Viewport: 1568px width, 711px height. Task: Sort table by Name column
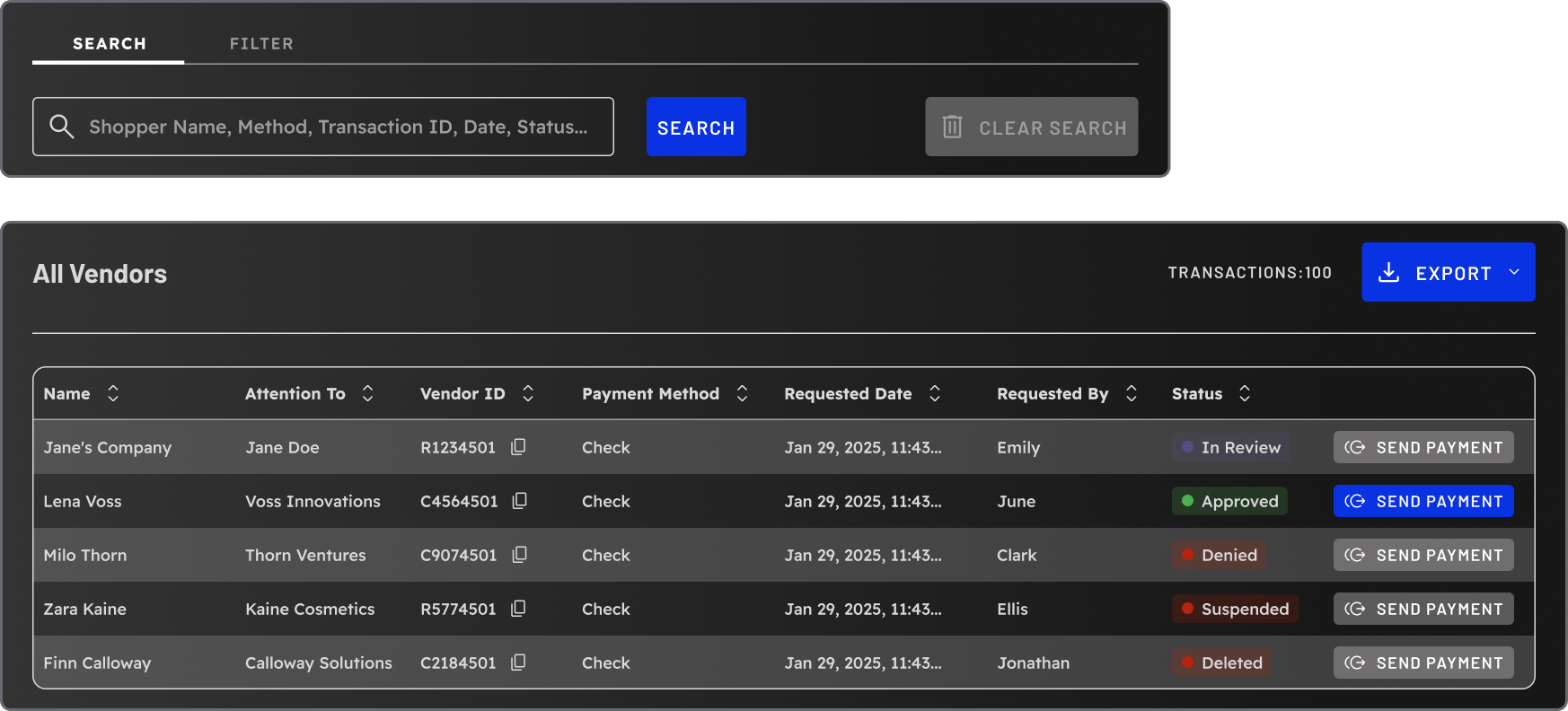point(113,393)
